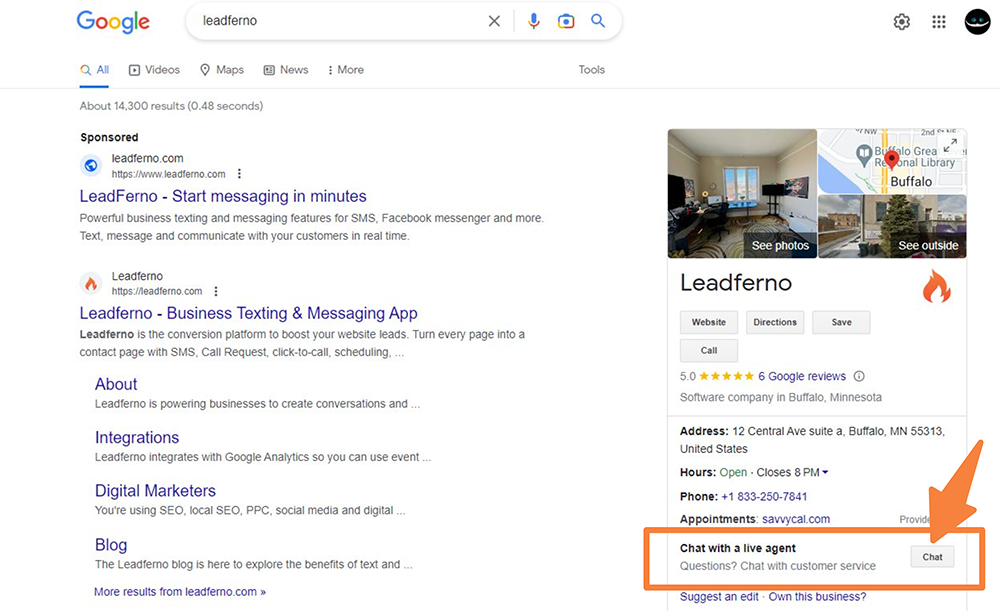Click the Leadferno flame logo in the knowledge panel

click(936, 286)
